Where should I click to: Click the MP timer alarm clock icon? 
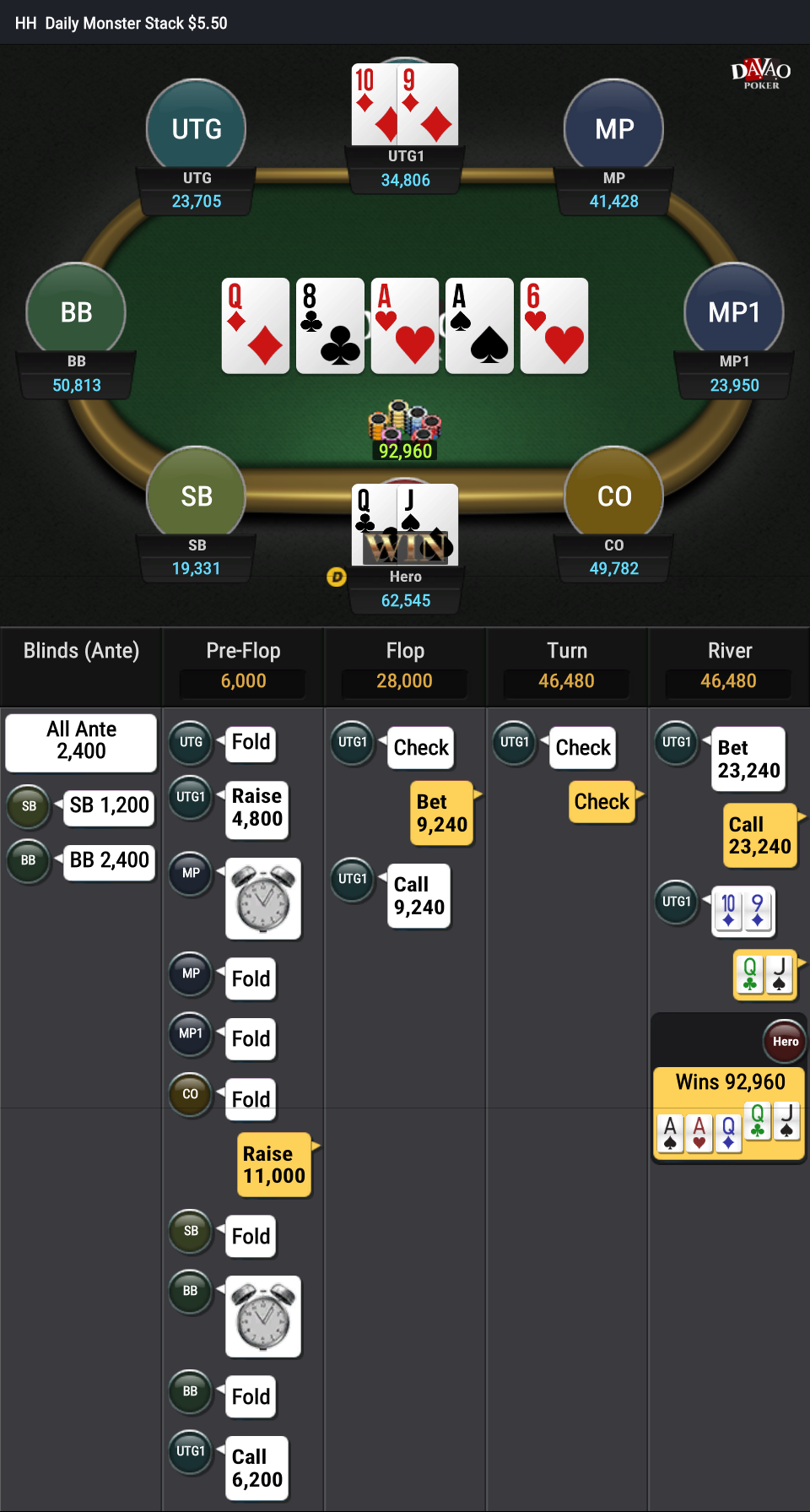pyautogui.click(x=263, y=898)
